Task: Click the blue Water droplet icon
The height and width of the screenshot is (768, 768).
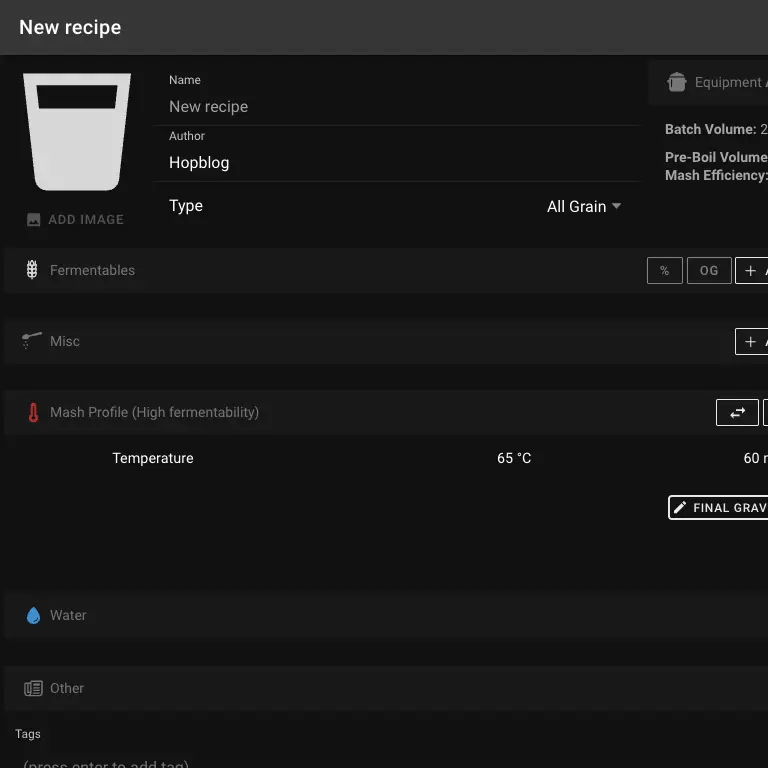Action: (x=33, y=615)
